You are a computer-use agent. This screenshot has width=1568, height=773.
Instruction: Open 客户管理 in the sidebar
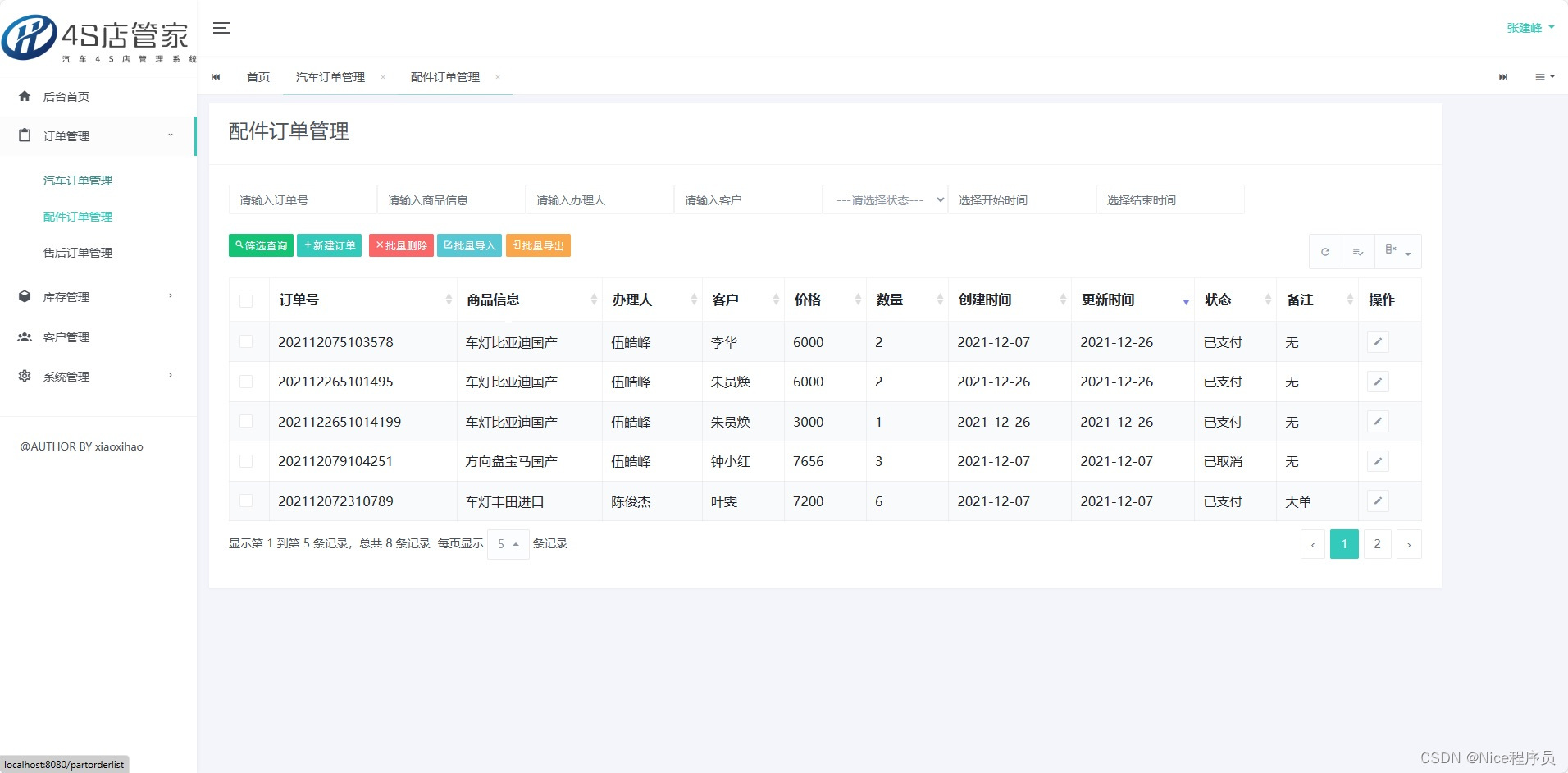[x=66, y=337]
